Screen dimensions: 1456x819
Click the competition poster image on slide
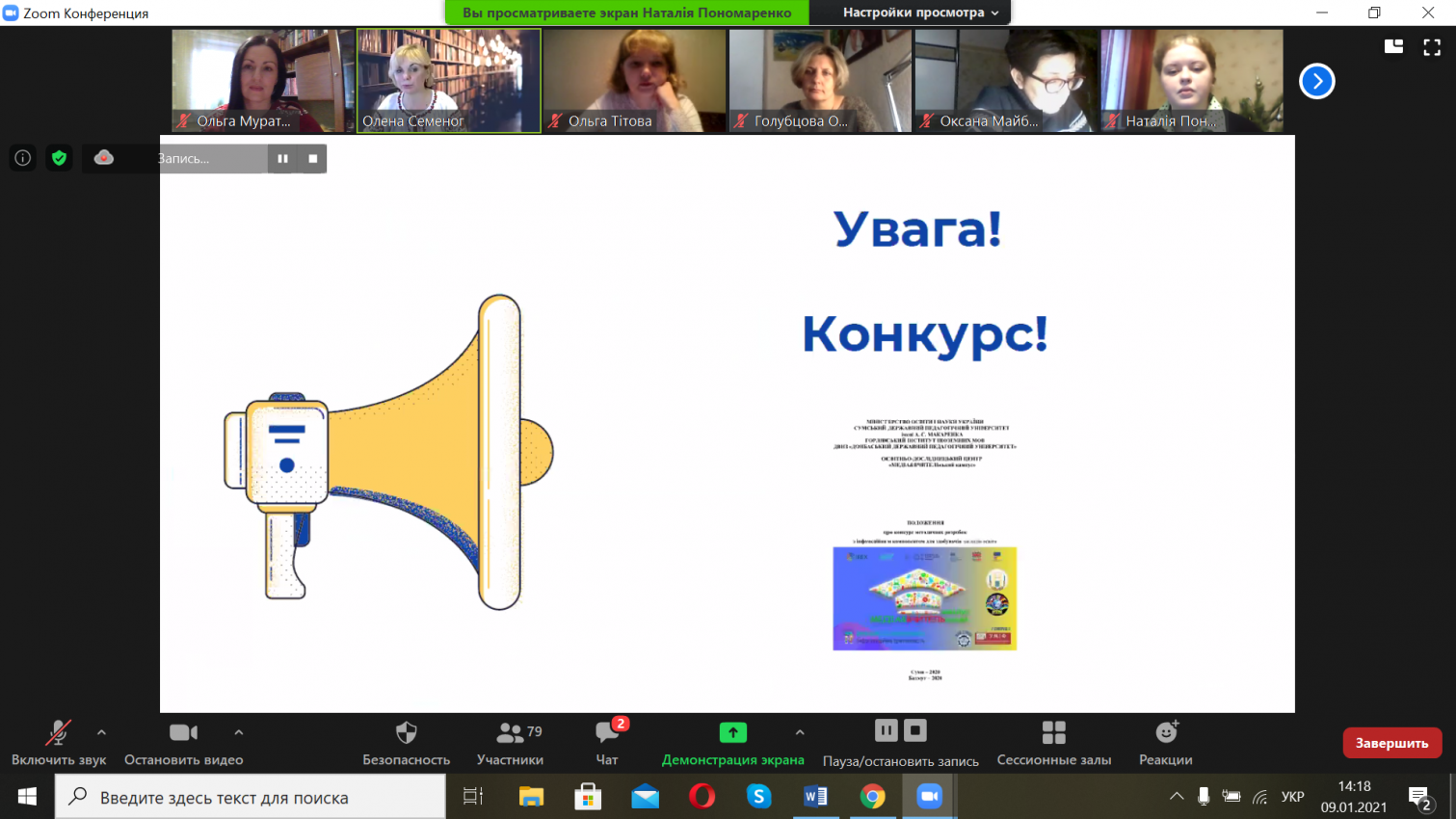925,598
